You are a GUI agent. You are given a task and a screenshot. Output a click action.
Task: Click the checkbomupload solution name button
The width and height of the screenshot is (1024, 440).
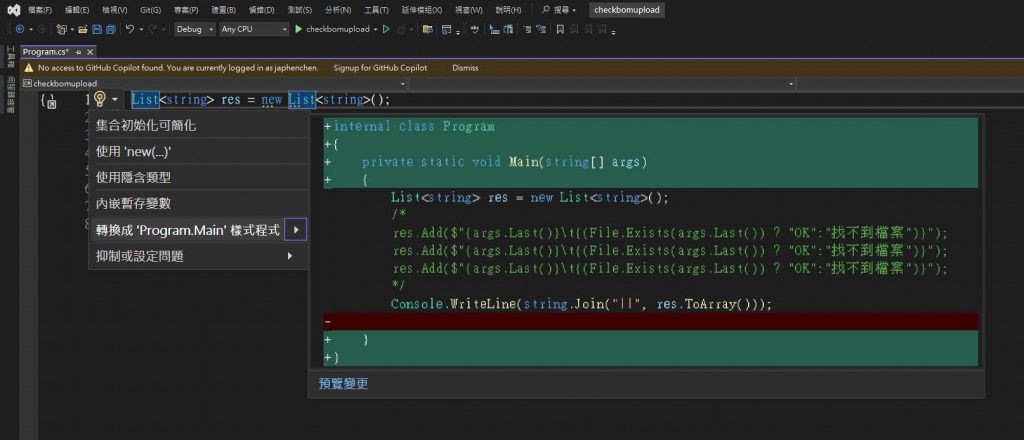[x=627, y=10]
